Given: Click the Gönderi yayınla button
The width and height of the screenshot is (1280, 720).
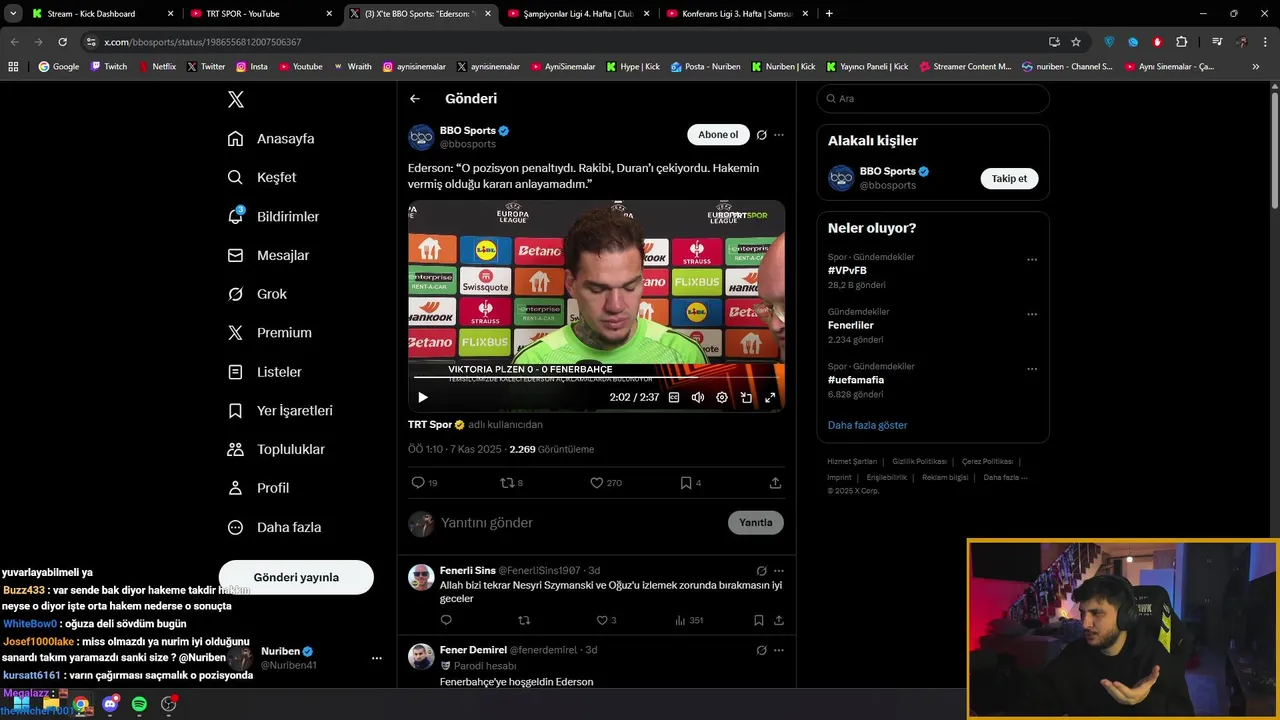Looking at the screenshot, I should (x=296, y=577).
